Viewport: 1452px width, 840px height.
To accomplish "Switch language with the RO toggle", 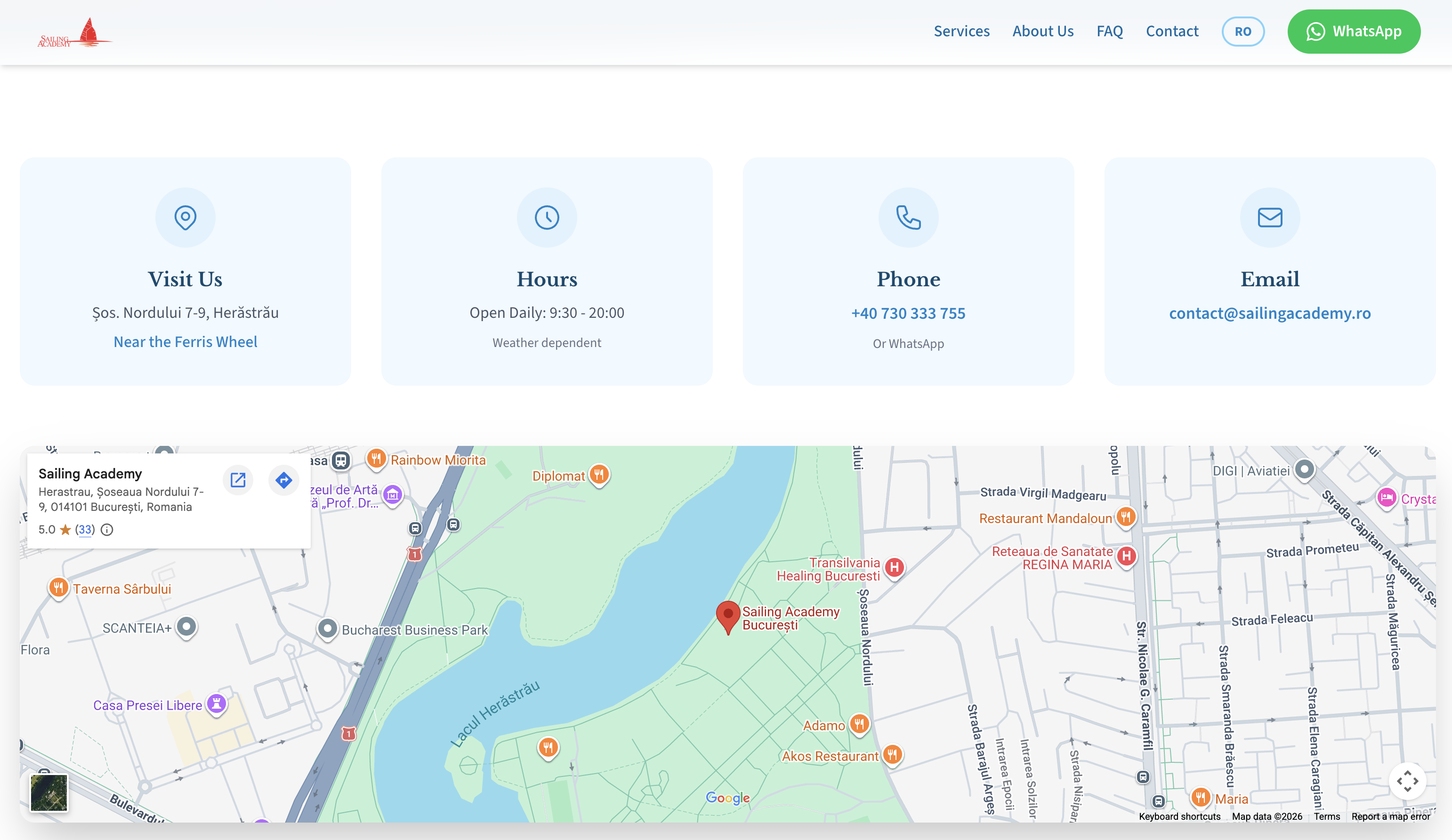I will (1243, 32).
